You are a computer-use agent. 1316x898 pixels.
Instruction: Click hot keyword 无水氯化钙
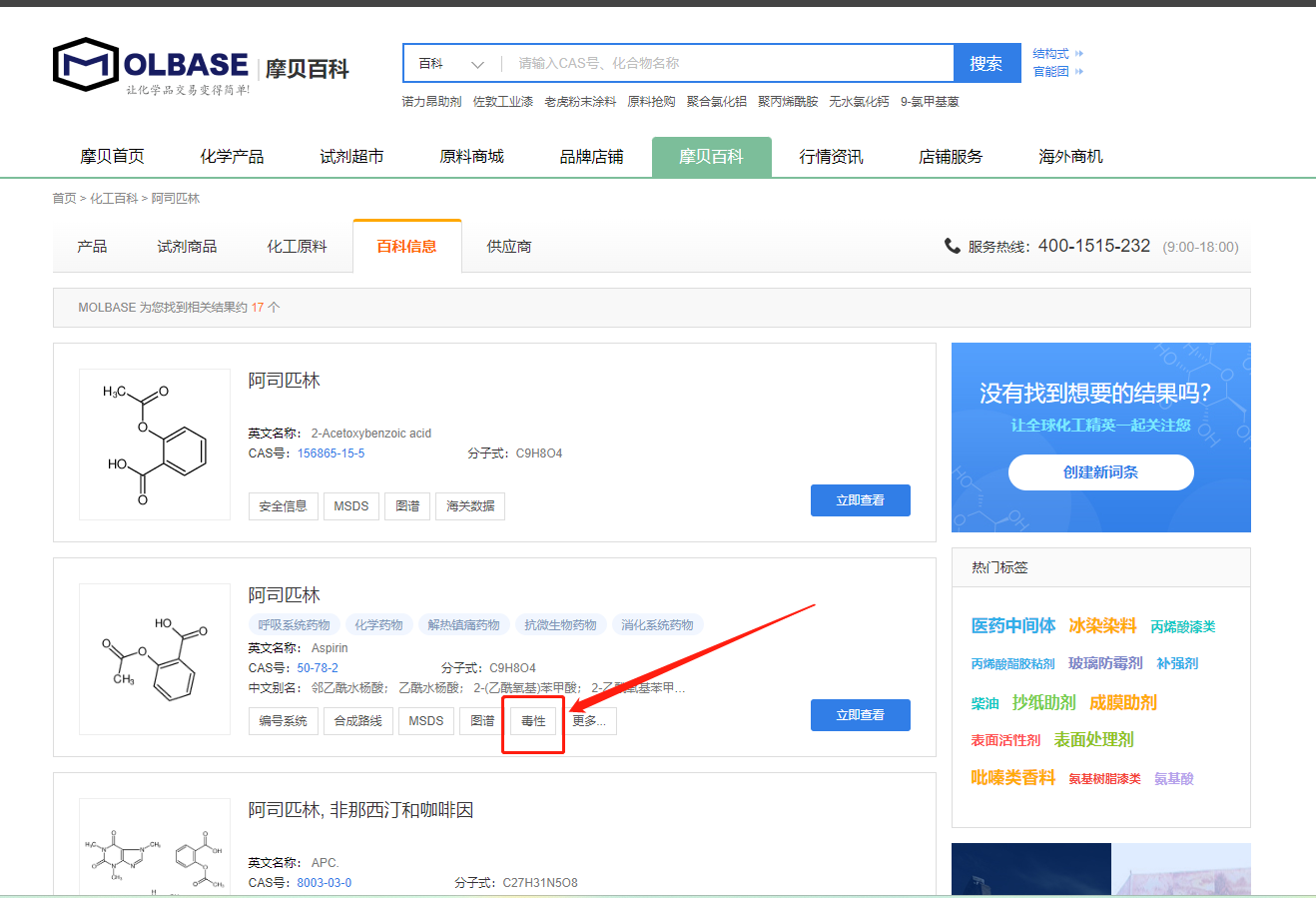click(859, 102)
